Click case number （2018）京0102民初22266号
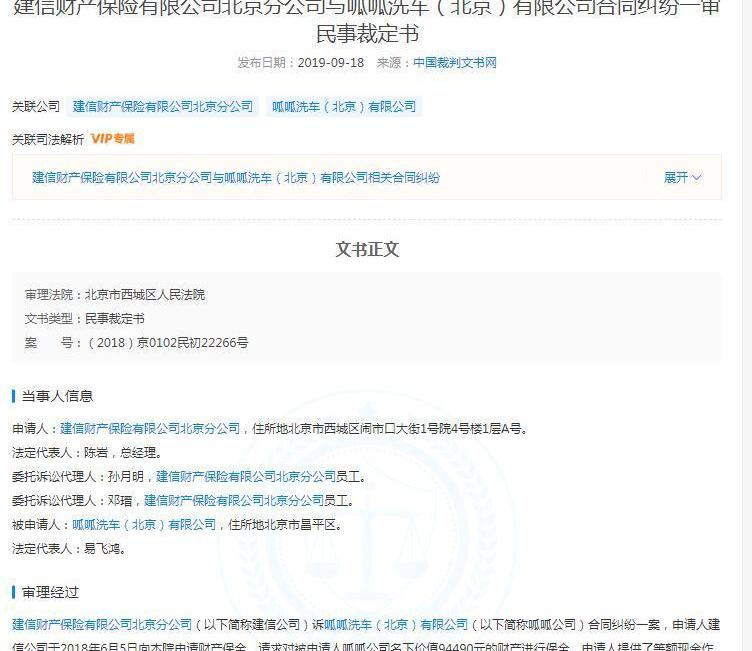This screenshot has width=752, height=651. (x=166, y=343)
